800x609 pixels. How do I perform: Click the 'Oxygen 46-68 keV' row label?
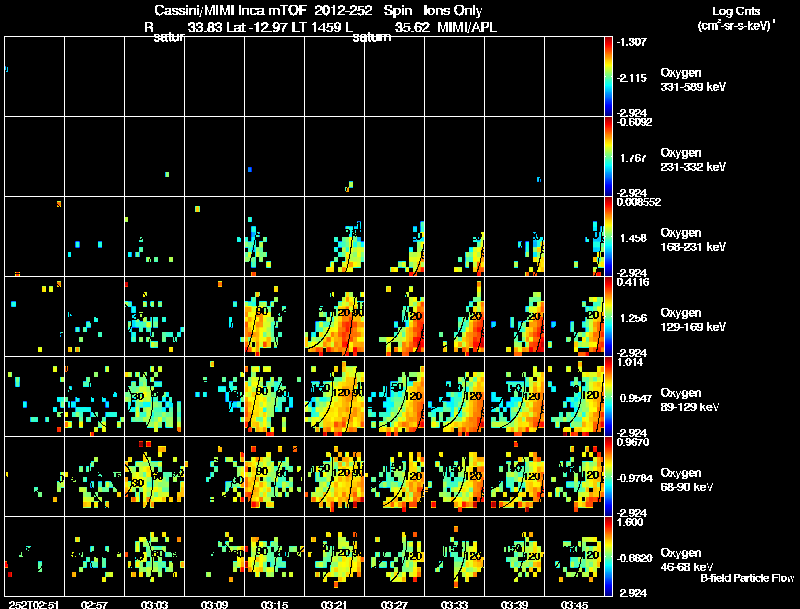[x=687, y=560]
